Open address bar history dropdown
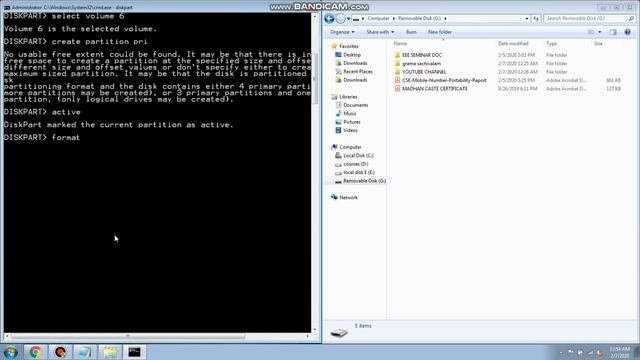The width and height of the screenshot is (640, 360). (527, 18)
